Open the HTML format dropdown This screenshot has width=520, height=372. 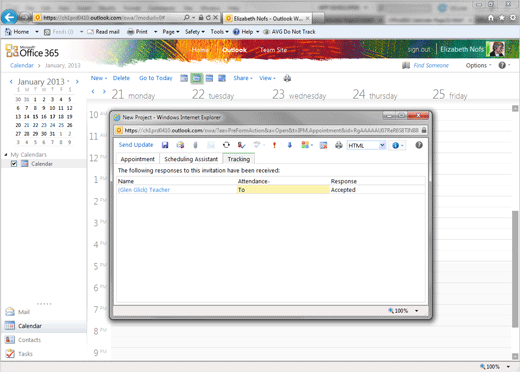(366, 145)
